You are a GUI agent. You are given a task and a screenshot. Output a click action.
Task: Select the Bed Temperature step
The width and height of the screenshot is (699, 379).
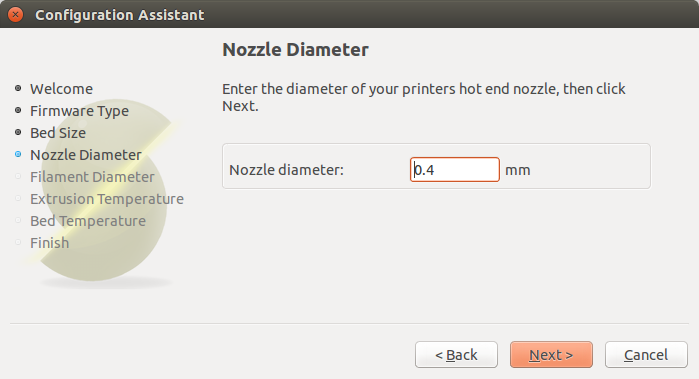88,221
